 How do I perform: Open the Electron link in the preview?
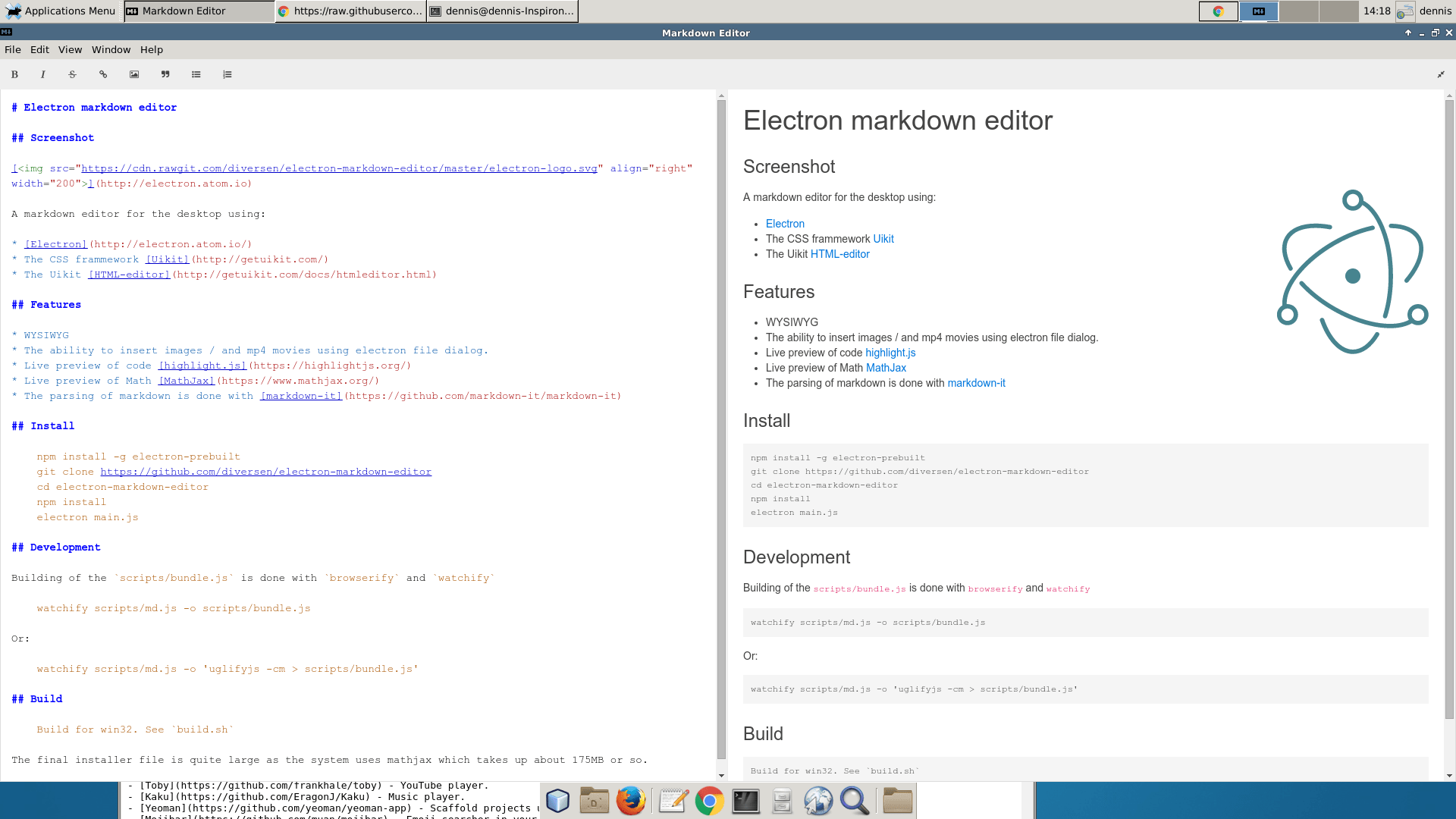(785, 224)
